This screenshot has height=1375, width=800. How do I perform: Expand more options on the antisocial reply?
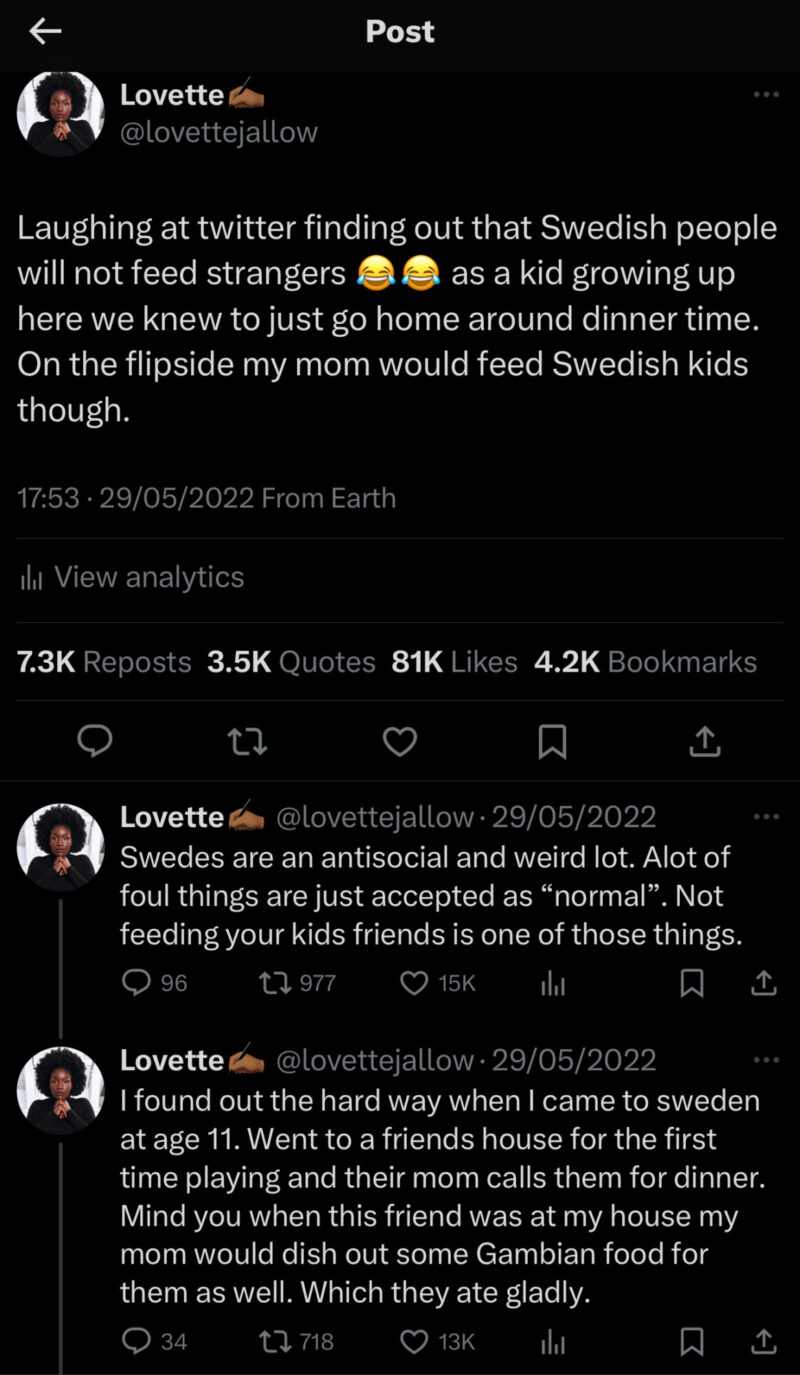pyautogui.click(x=766, y=817)
